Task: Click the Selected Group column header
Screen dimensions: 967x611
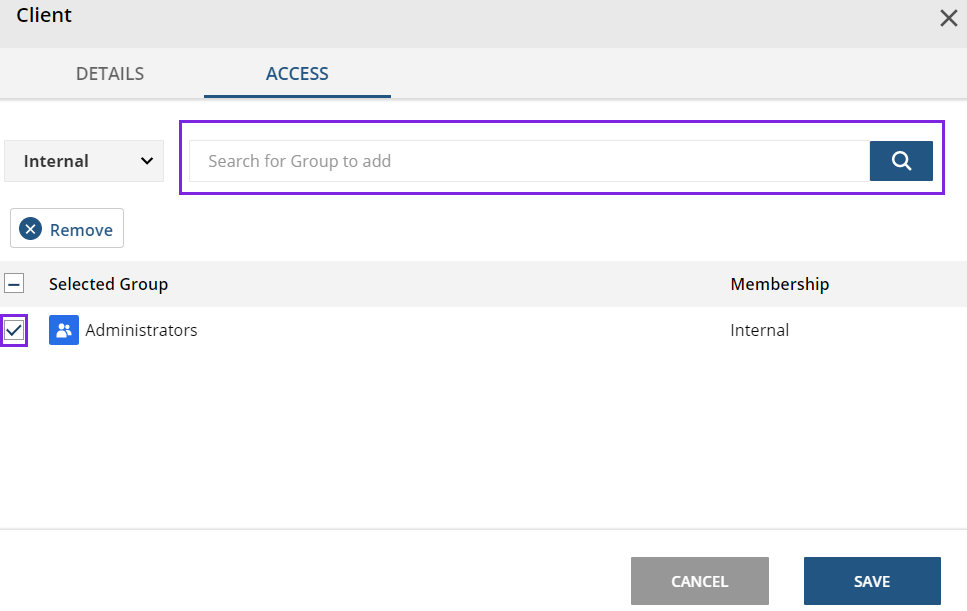Action: [x=108, y=283]
